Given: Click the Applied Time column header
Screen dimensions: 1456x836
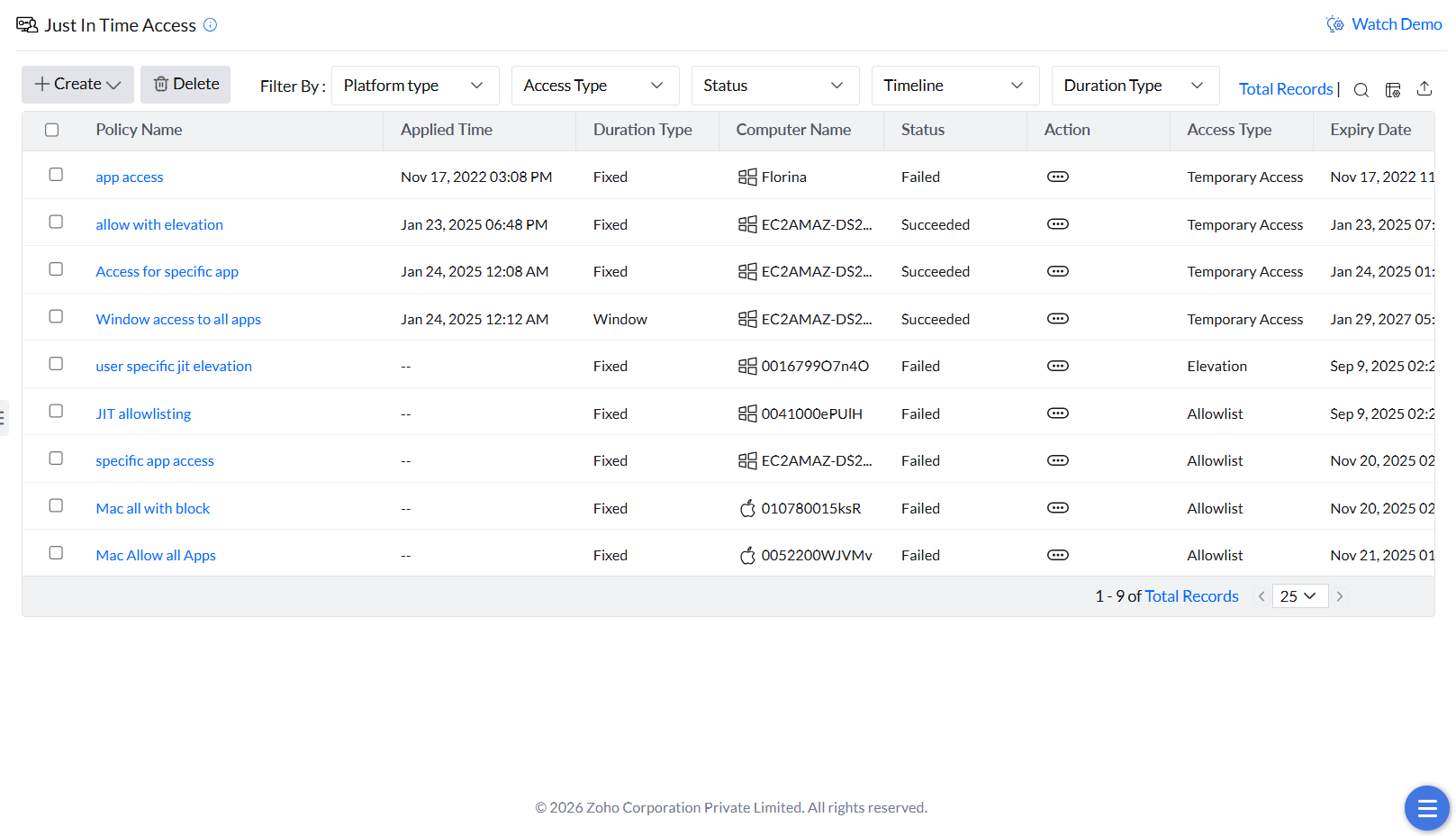Looking at the screenshot, I should tap(447, 130).
